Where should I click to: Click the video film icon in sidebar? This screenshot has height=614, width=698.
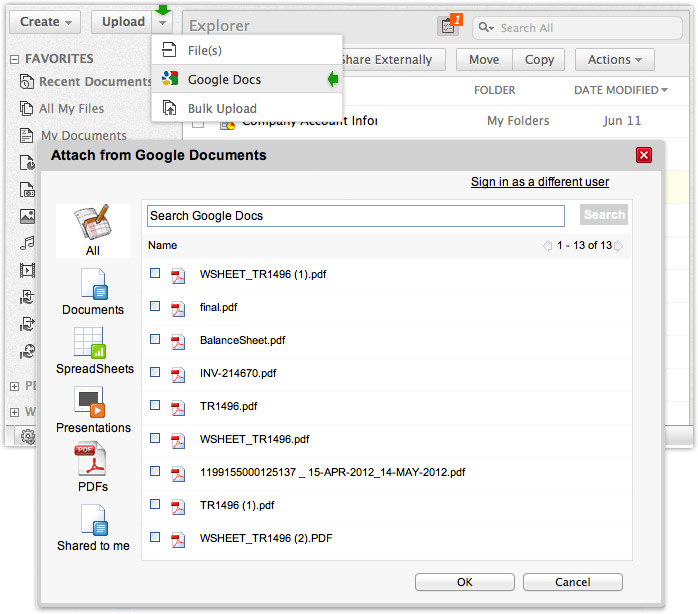coord(27,270)
